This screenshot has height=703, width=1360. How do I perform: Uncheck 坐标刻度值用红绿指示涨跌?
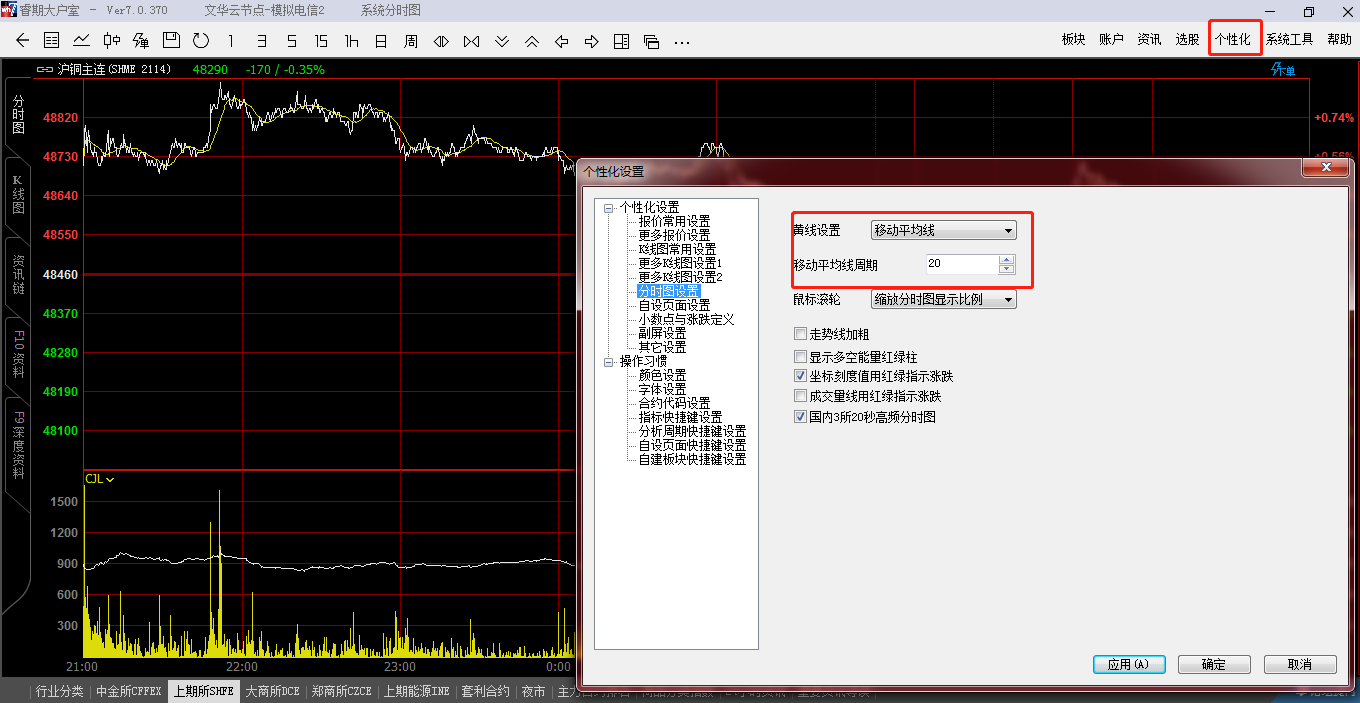[800, 376]
